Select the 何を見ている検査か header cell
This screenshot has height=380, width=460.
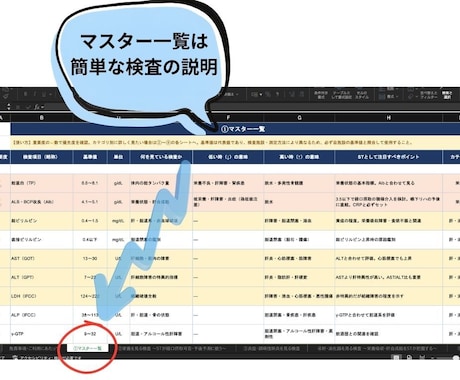coord(161,157)
